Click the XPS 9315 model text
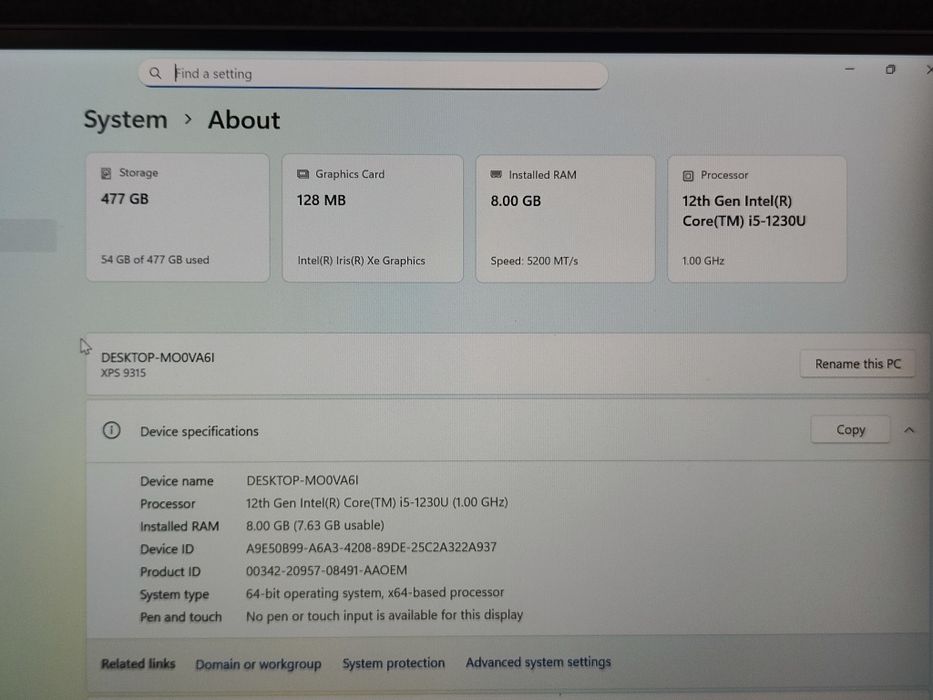 click(123, 373)
